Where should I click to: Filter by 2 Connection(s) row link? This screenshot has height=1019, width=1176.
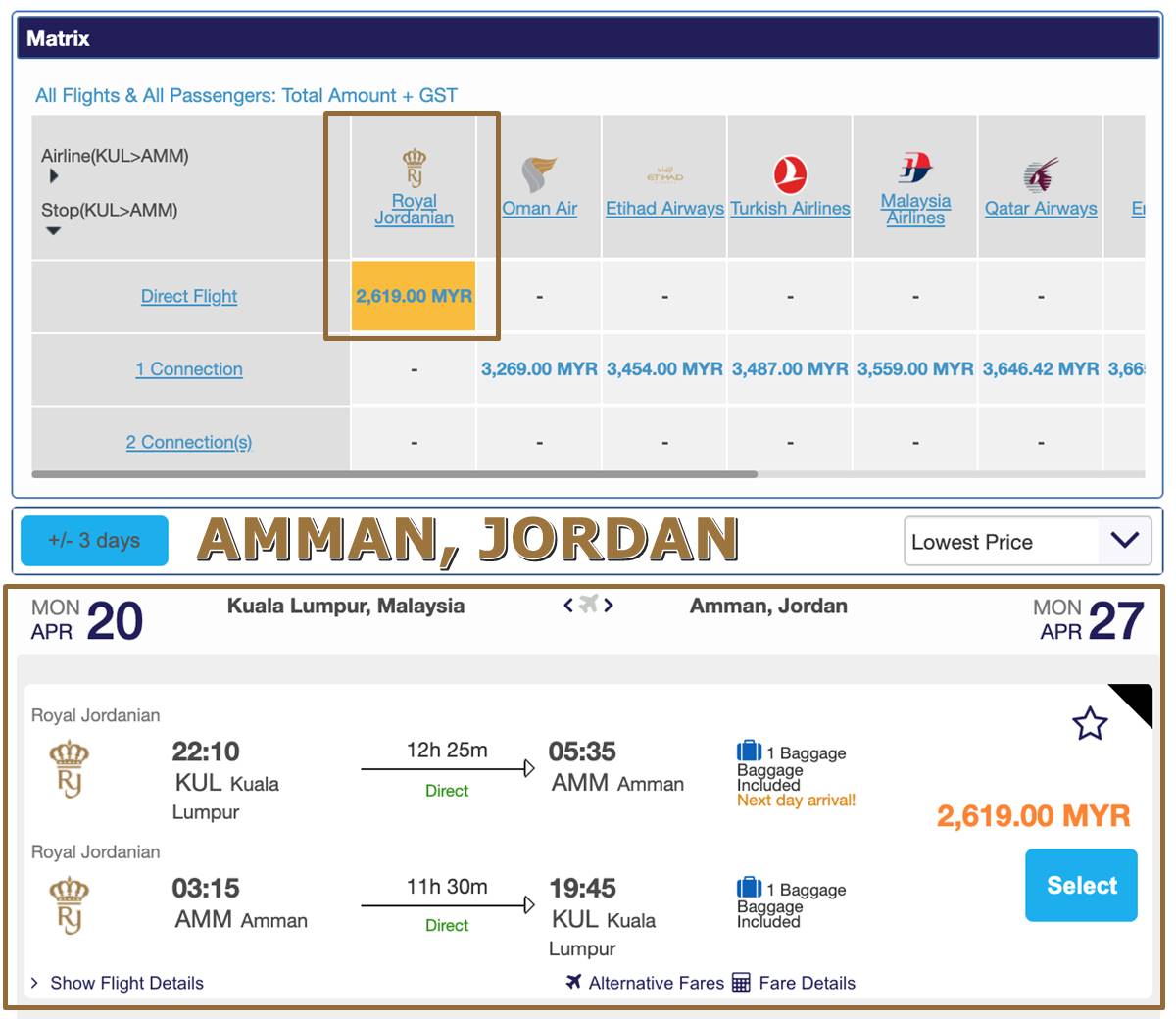[x=189, y=442]
